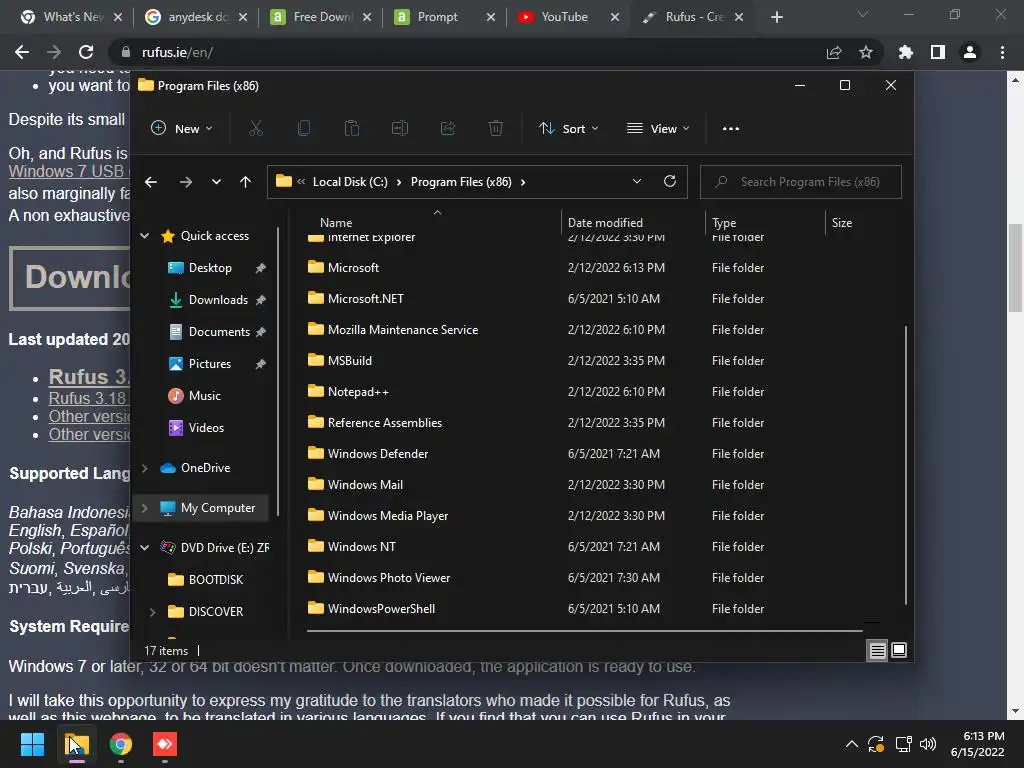This screenshot has height=768, width=1024.
Task: Open the See more ellipsis menu in Explorer
Action: tap(731, 129)
